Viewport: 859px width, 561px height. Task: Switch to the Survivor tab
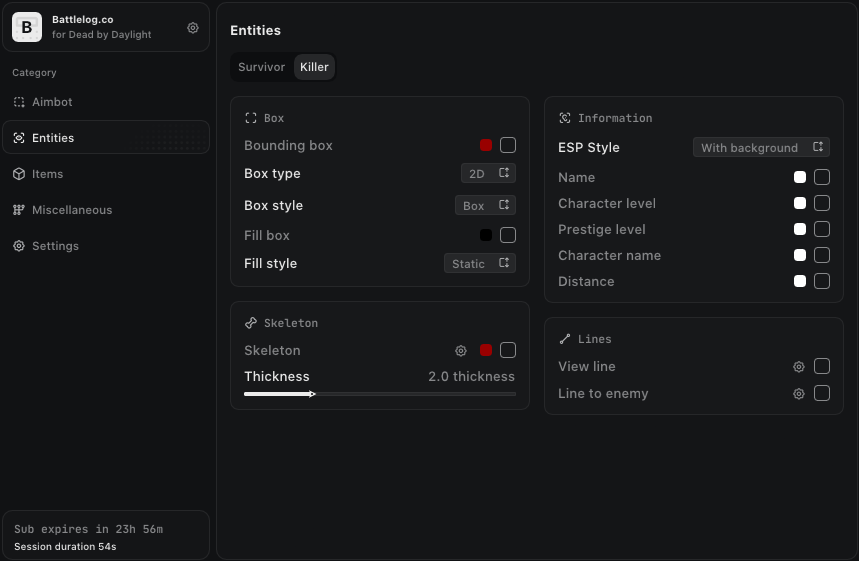click(261, 67)
